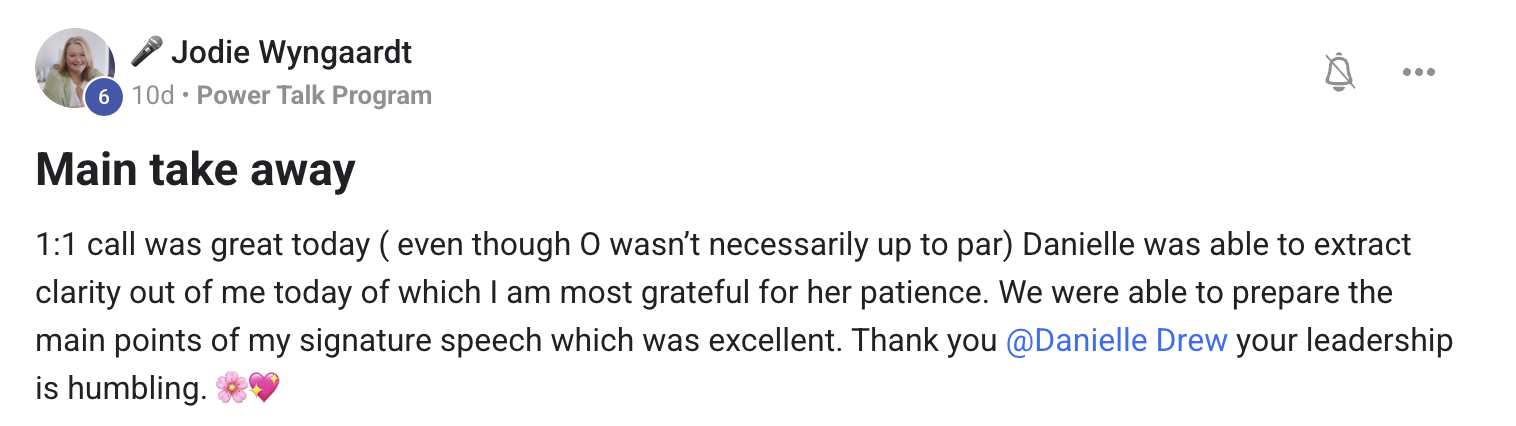This screenshot has height=426, width=1516.
Task: Click the level 6 badge on avatar
Action: tap(104, 97)
